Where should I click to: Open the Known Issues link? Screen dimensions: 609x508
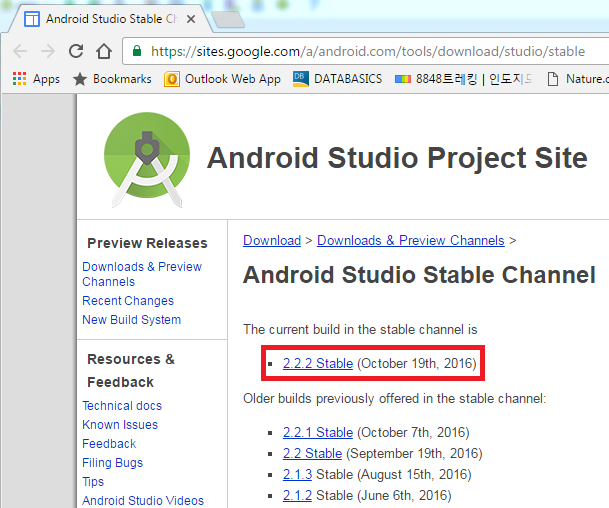(x=120, y=424)
